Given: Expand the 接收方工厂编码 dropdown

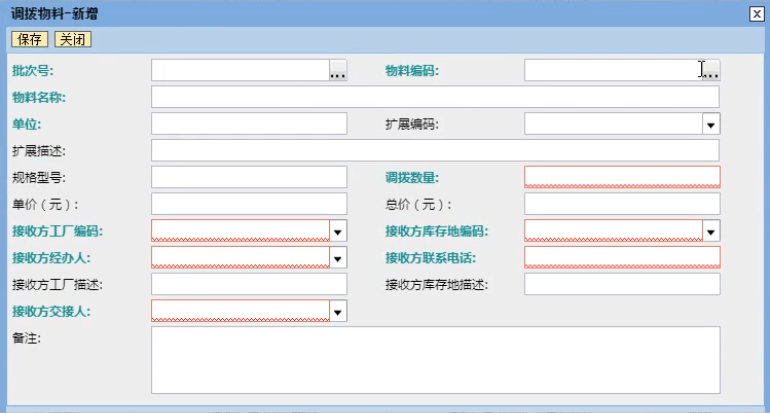Looking at the screenshot, I should (x=338, y=231).
